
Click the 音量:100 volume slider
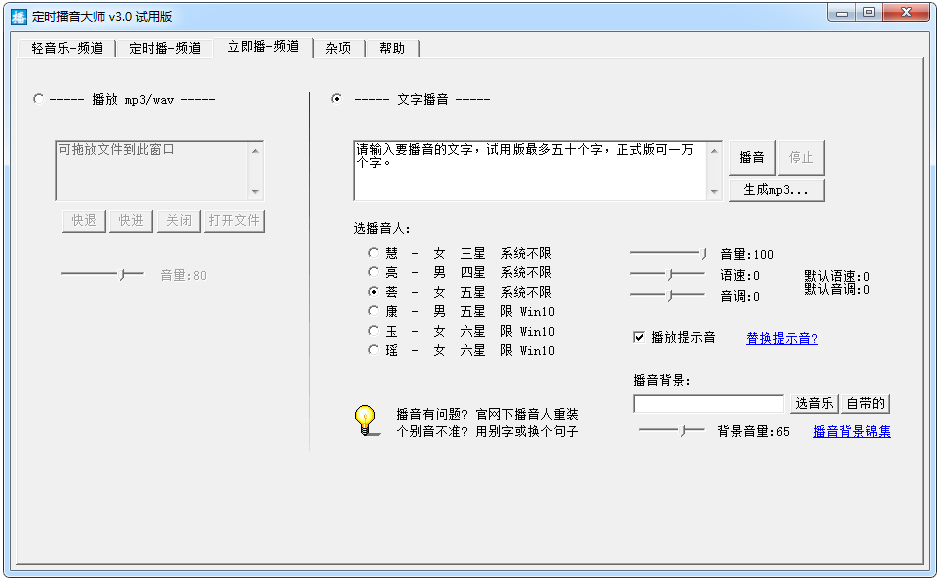668,254
